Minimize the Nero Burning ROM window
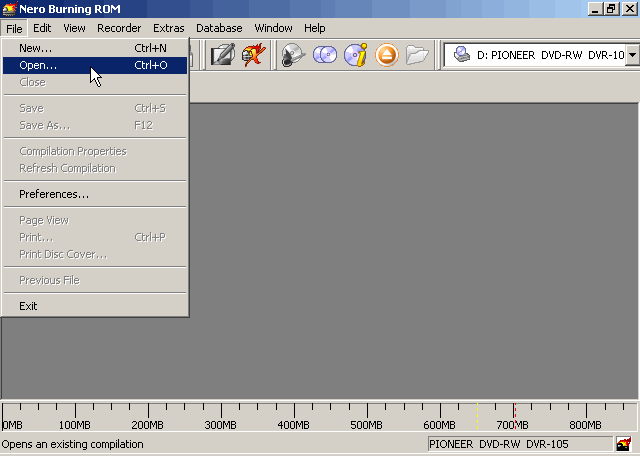This screenshot has height=456, width=640. (x=595, y=9)
